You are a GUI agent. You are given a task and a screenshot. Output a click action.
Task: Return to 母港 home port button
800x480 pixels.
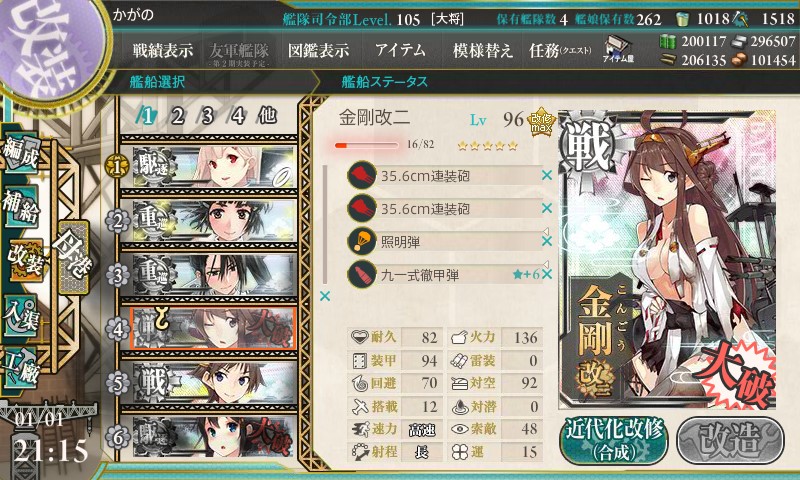point(73,257)
